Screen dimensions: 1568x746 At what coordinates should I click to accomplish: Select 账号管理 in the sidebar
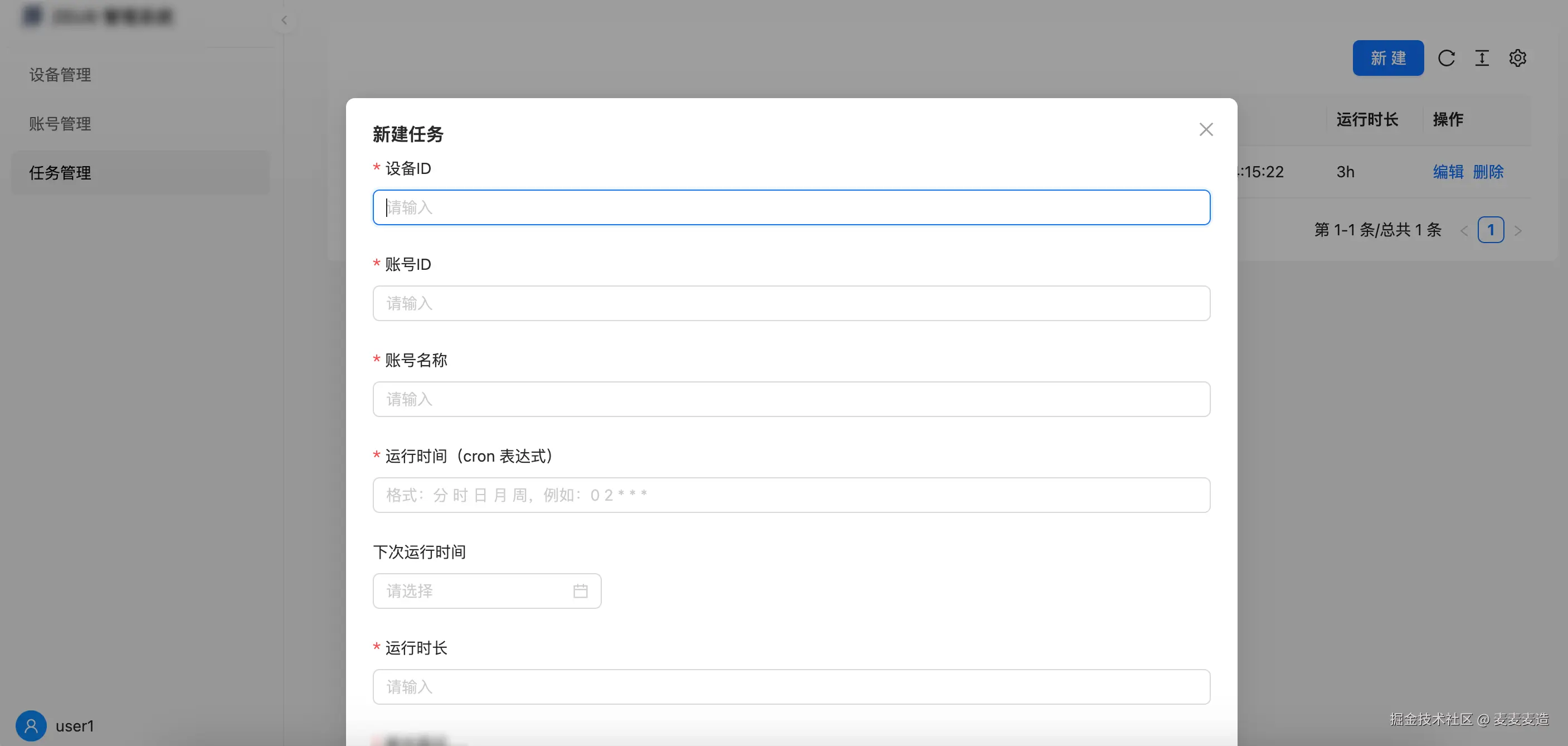pos(59,124)
